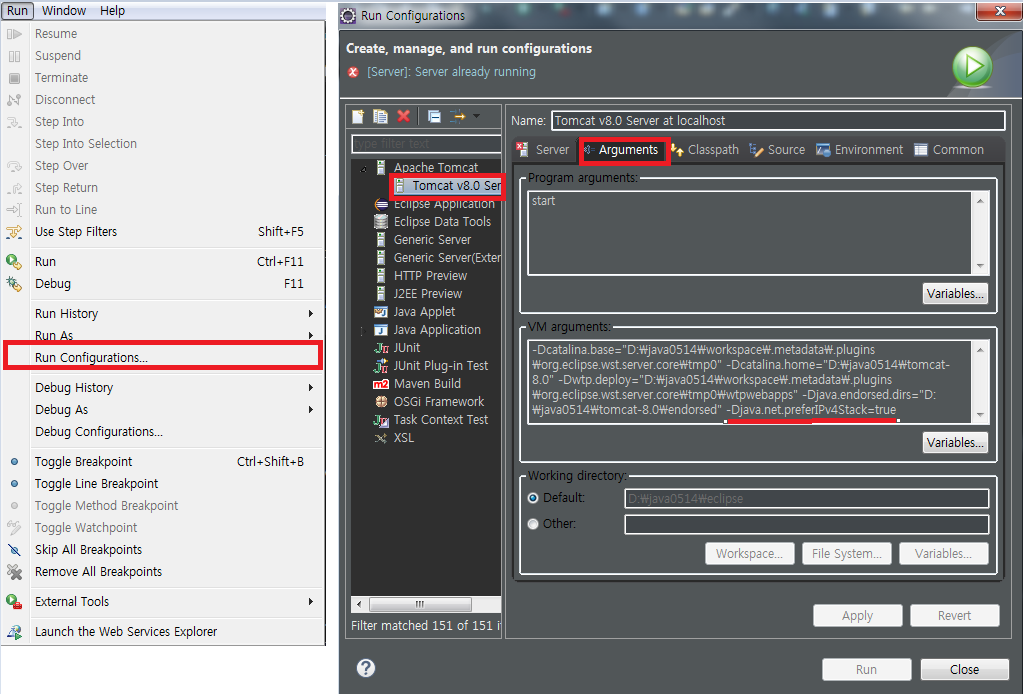Select the Other working directory radio button
Viewport: 1023px width, 694px height.
(533, 524)
